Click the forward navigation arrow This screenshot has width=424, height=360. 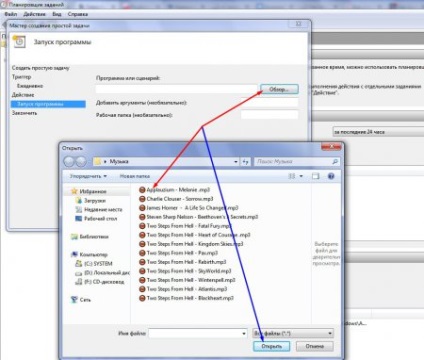[81, 162]
